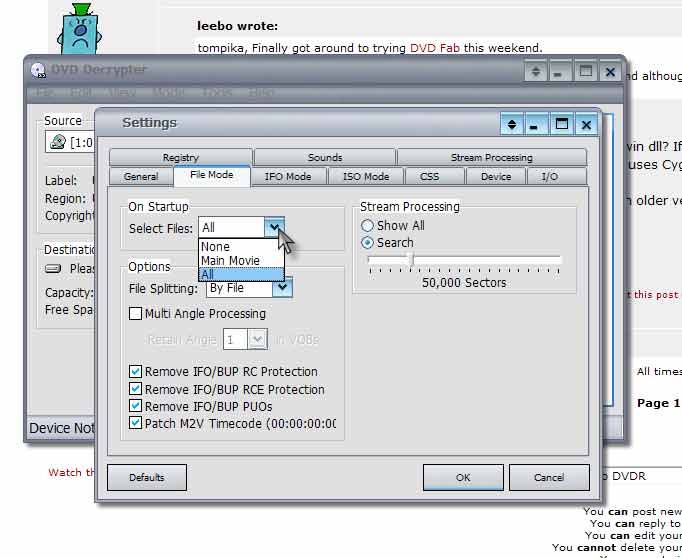Confirm settings with OK button
This screenshot has height=558, width=682.
[x=463, y=478]
